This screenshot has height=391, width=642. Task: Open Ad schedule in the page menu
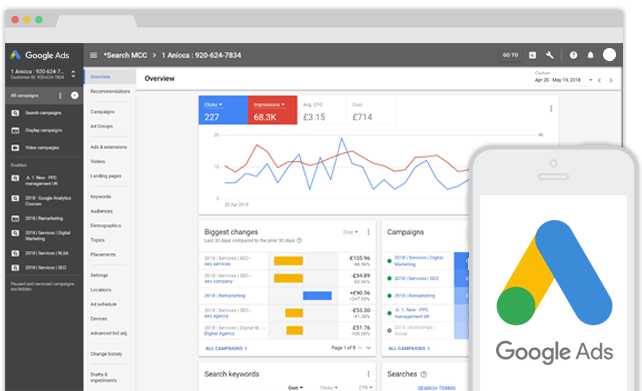(103, 304)
